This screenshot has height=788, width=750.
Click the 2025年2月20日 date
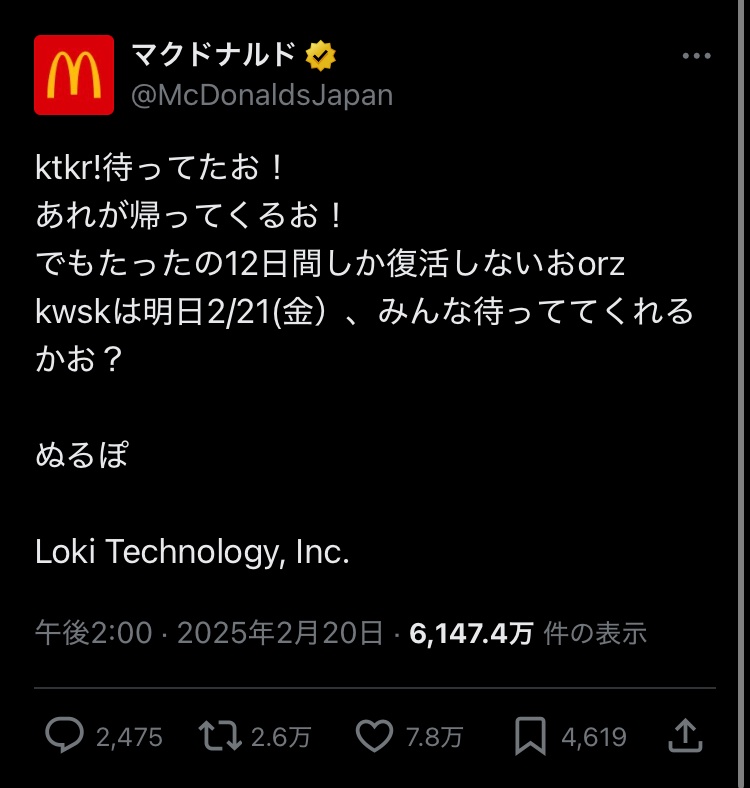pyautogui.click(x=280, y=632)
